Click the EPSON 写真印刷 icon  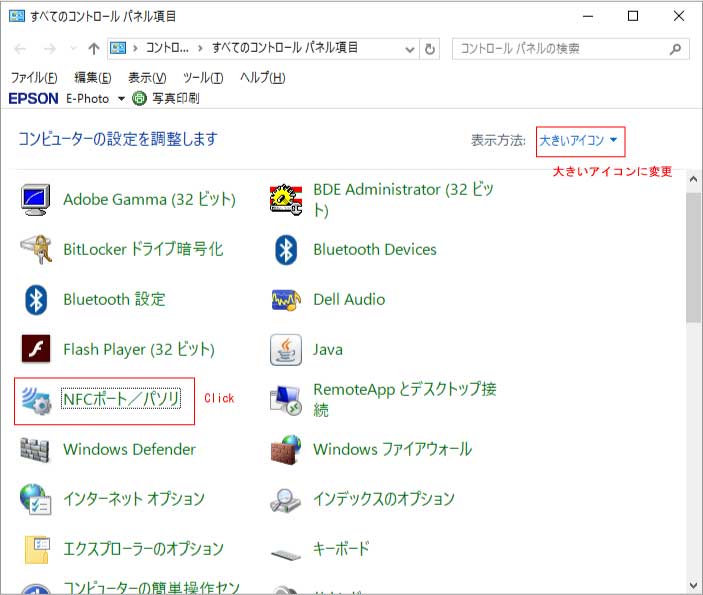point(139,98)
